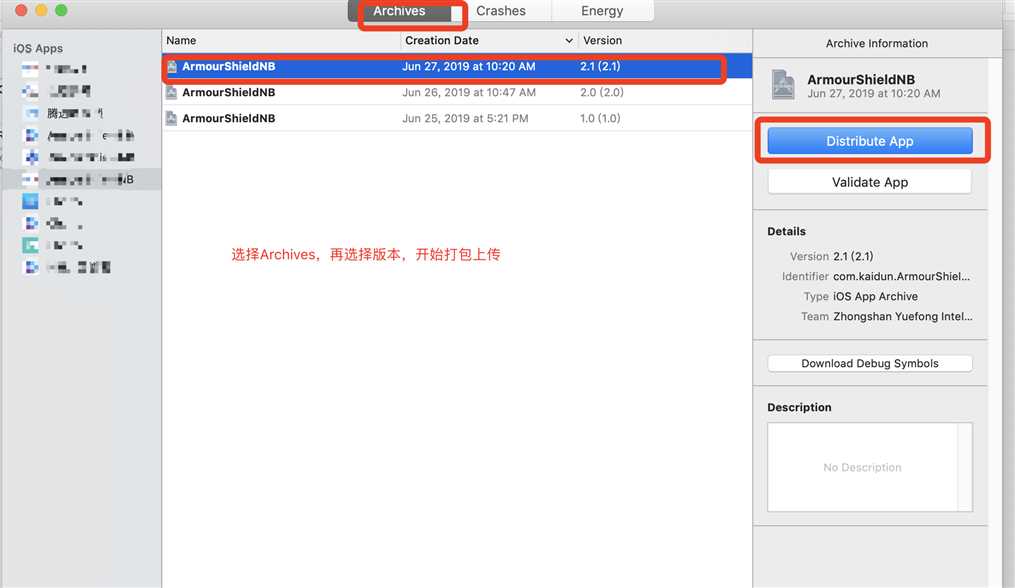Close the Organizer window with the red button

(21, 10)
